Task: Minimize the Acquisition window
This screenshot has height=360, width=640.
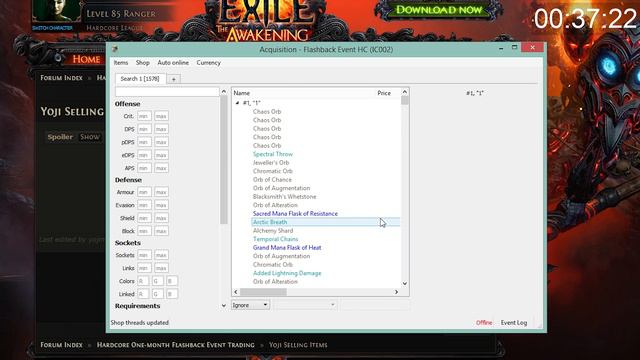Action: click(x=501, y=48)
